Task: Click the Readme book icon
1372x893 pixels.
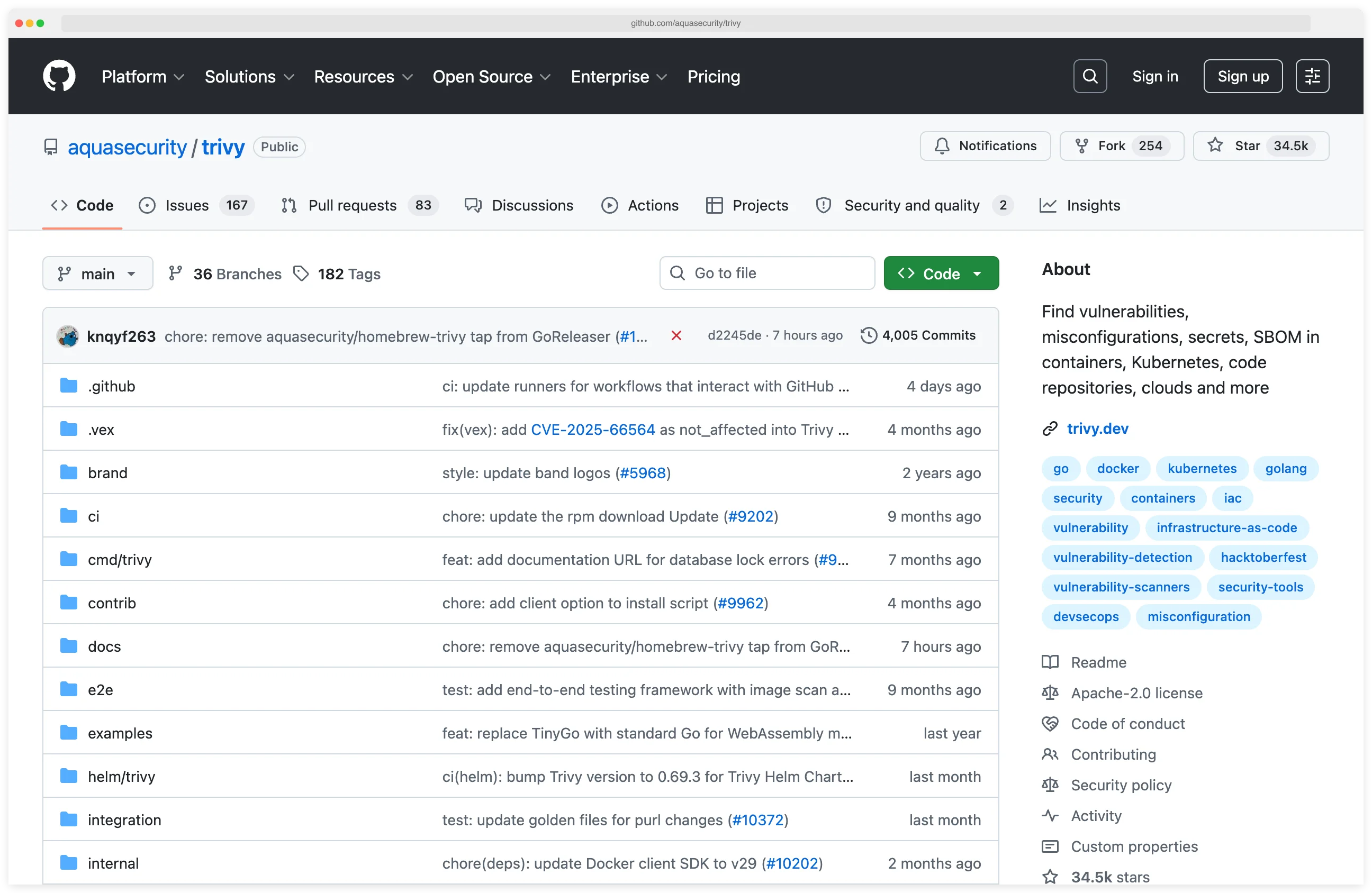Action: pyautogui.click(x=1050, y=662)
